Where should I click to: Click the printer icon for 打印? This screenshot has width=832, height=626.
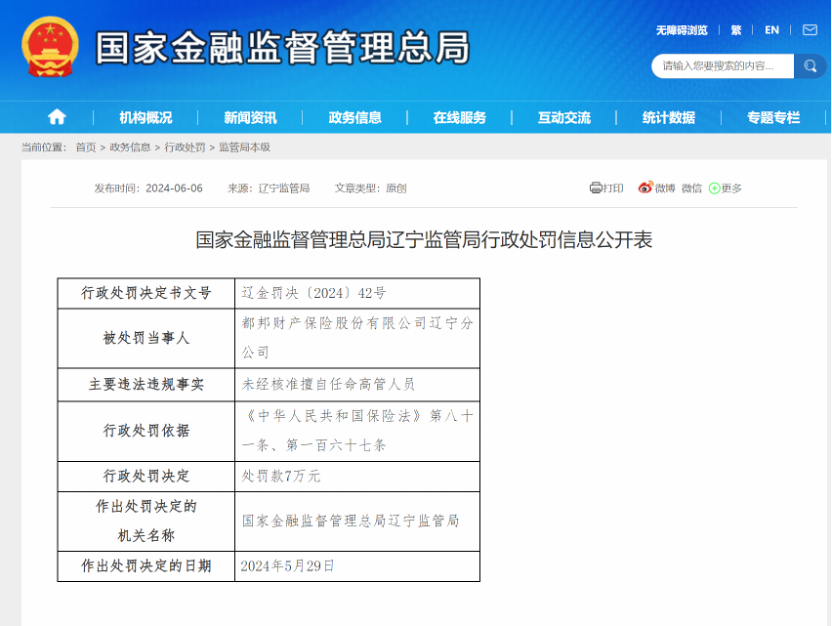595,188
